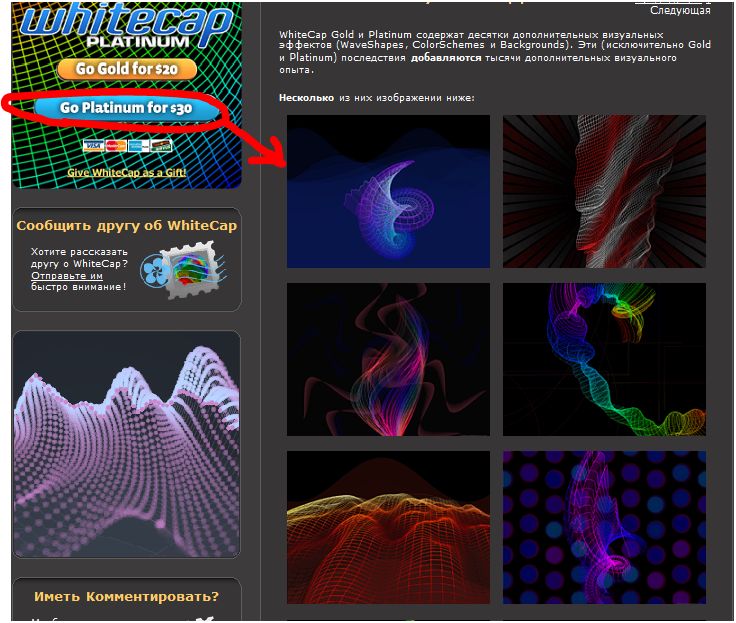
Task: Click the Иметь Комментировать? heading
Action: pos(127,597)
